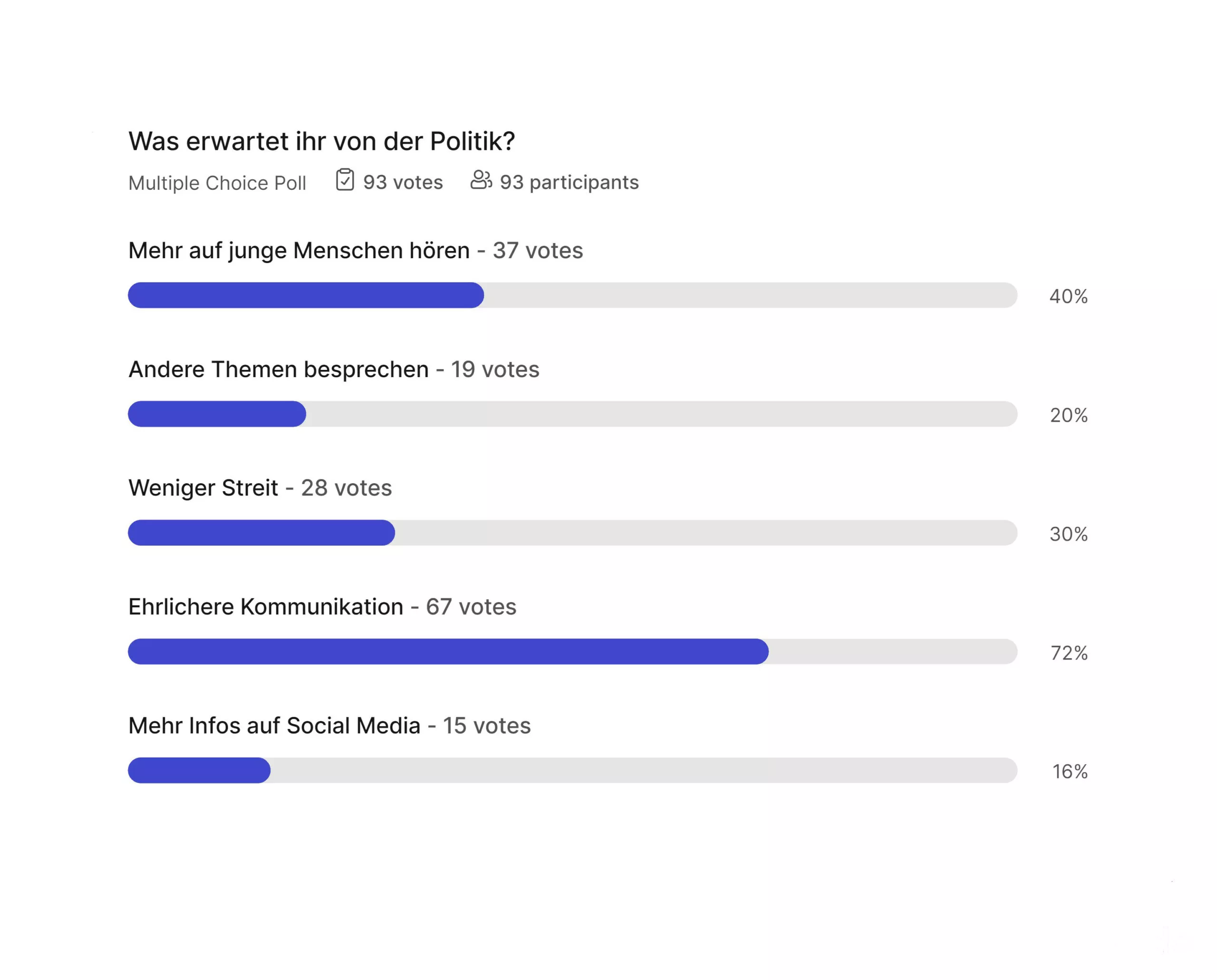
Task: Select option 'Weniger Streit'
Action: 203,488
